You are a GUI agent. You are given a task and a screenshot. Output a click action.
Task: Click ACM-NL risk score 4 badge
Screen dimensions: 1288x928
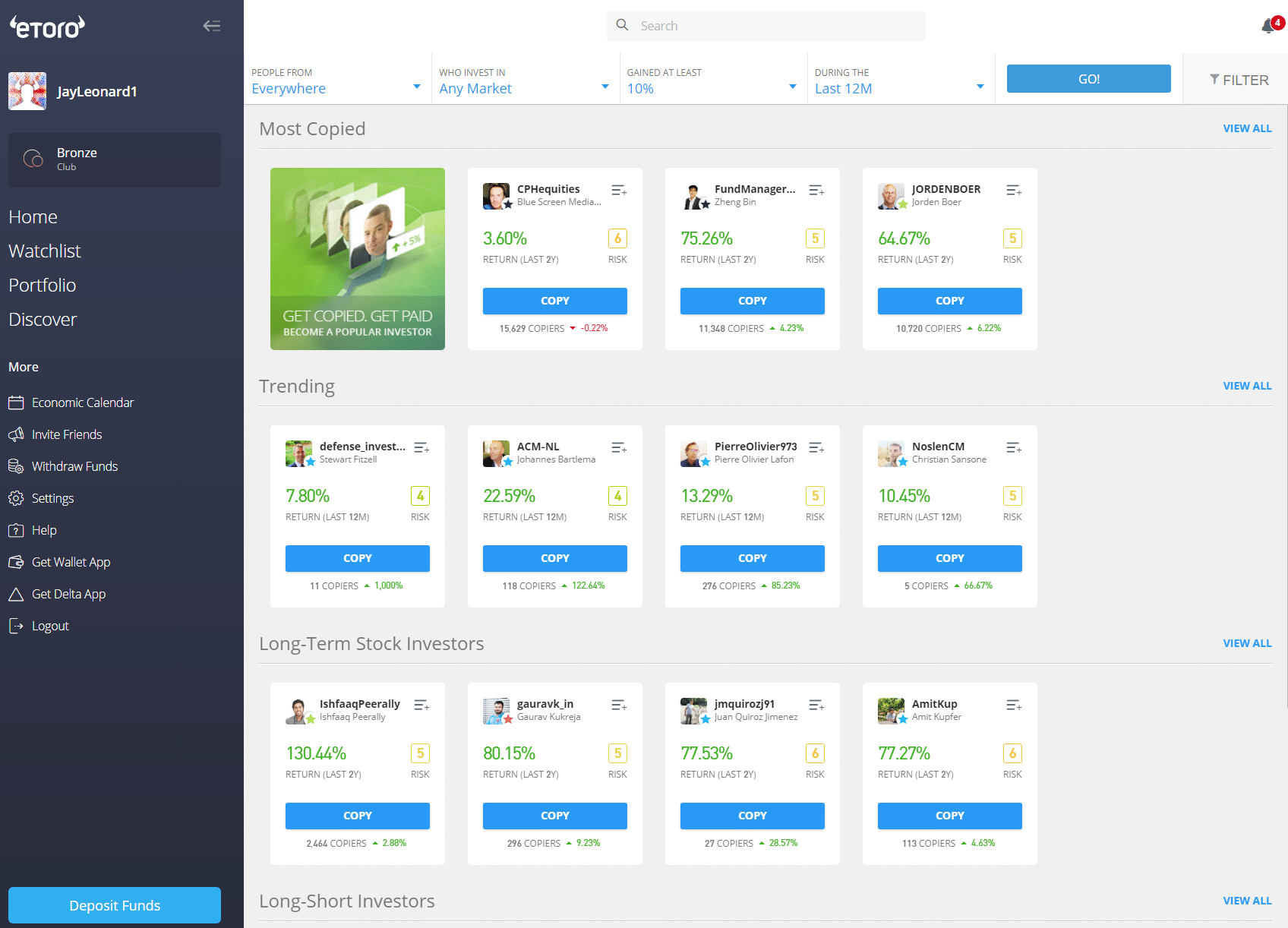(x=617, y=496)
